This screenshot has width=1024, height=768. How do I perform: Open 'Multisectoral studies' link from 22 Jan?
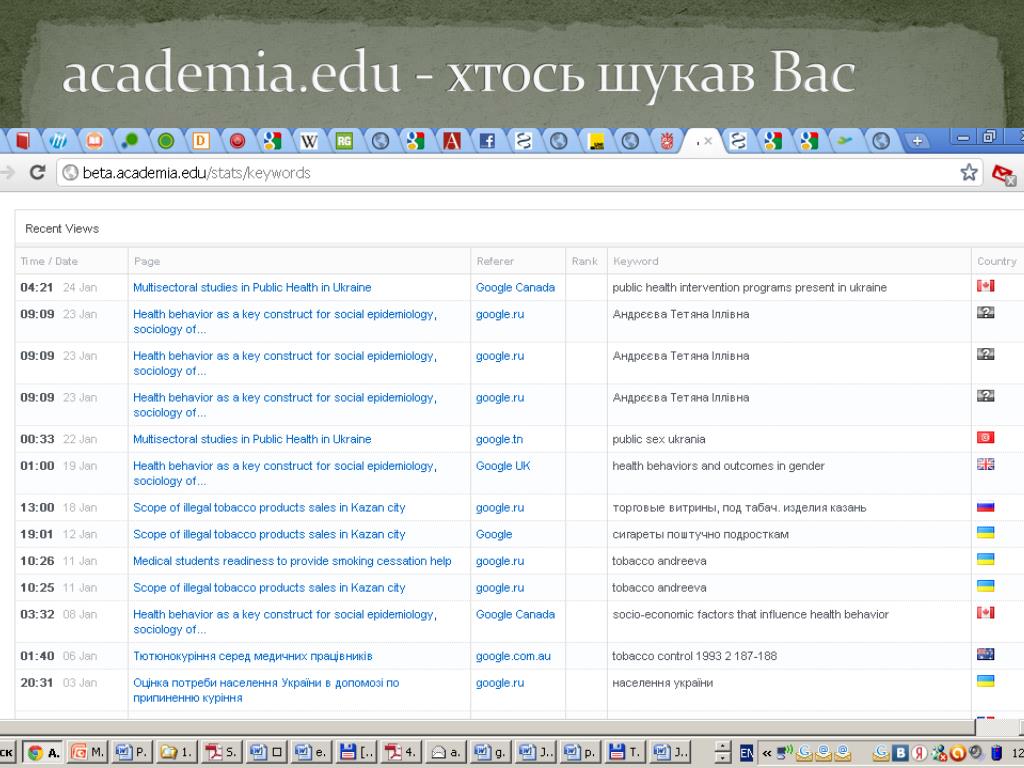(x=252, y=439)
